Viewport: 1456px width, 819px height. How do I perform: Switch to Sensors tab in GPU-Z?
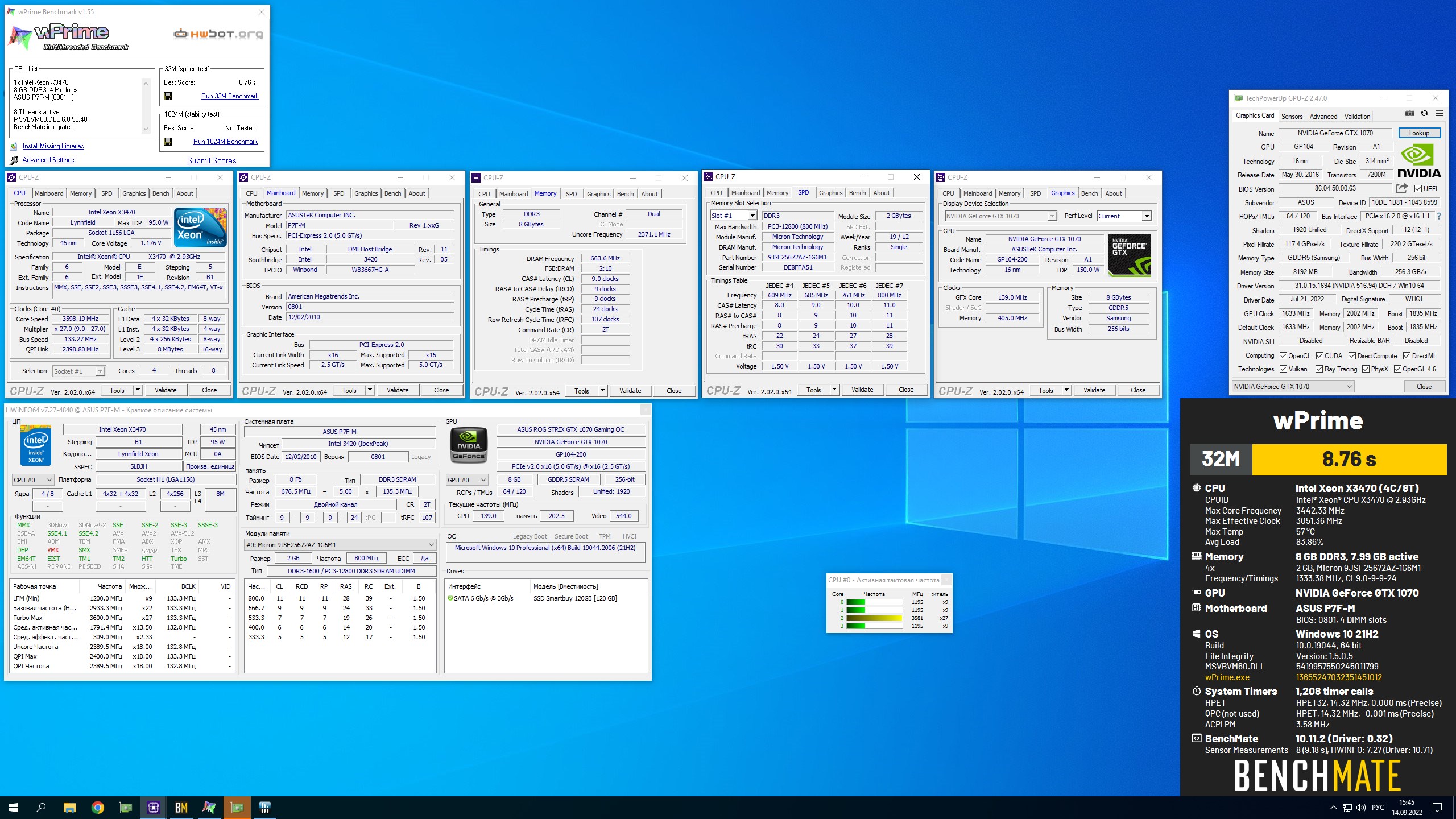pos(1292,117)
